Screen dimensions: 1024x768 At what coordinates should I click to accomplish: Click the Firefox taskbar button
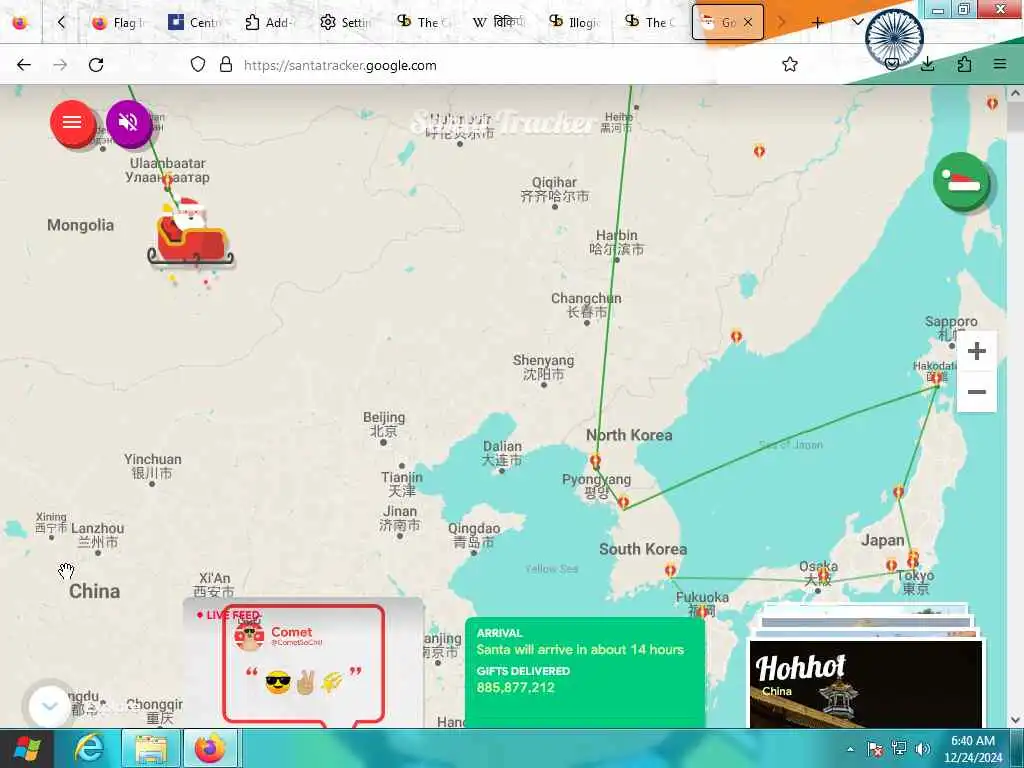pos(210,748)
